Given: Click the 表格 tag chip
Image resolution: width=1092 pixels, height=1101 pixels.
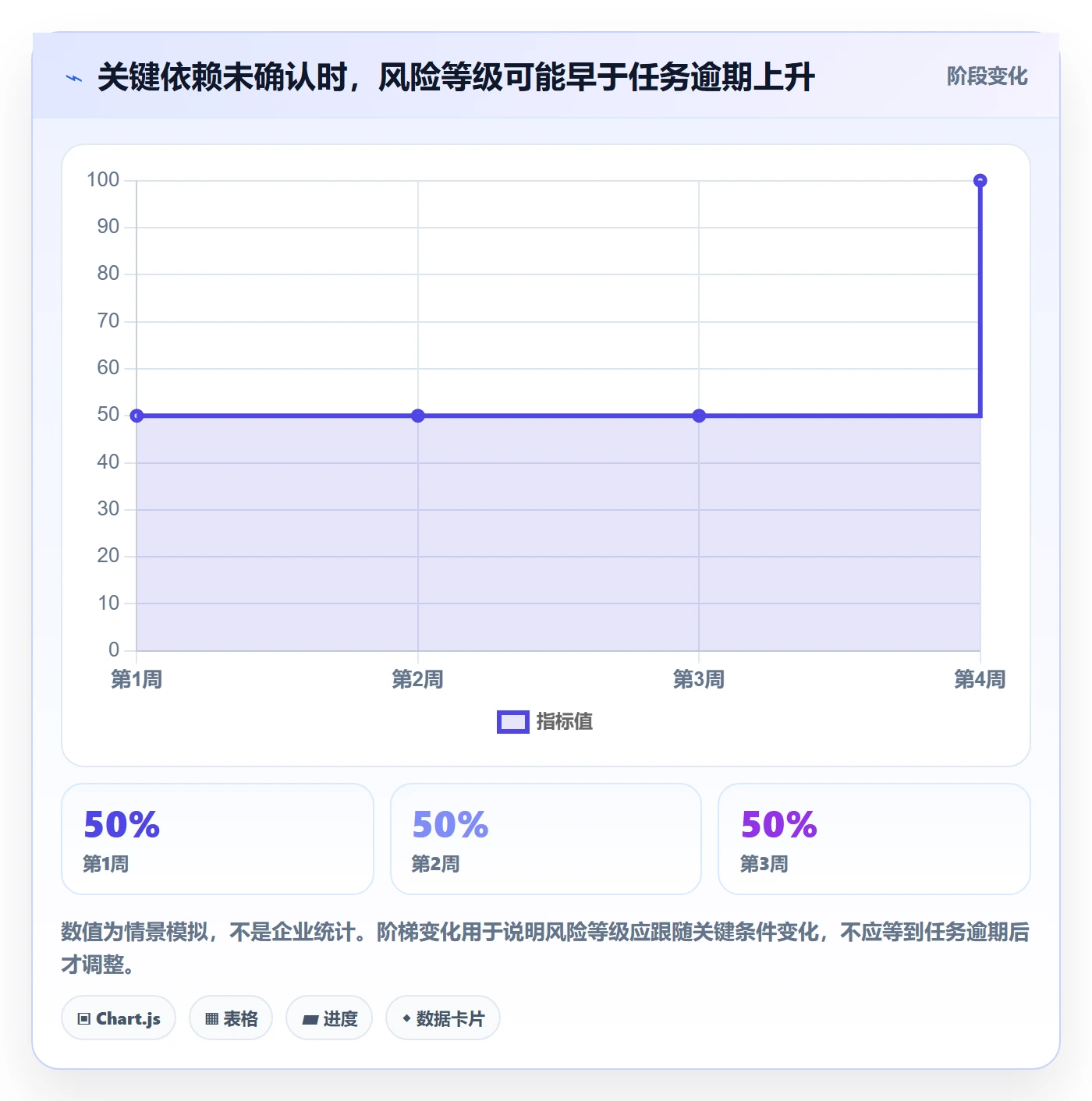Looking at the screenshot, I should tap(231, 1018).
